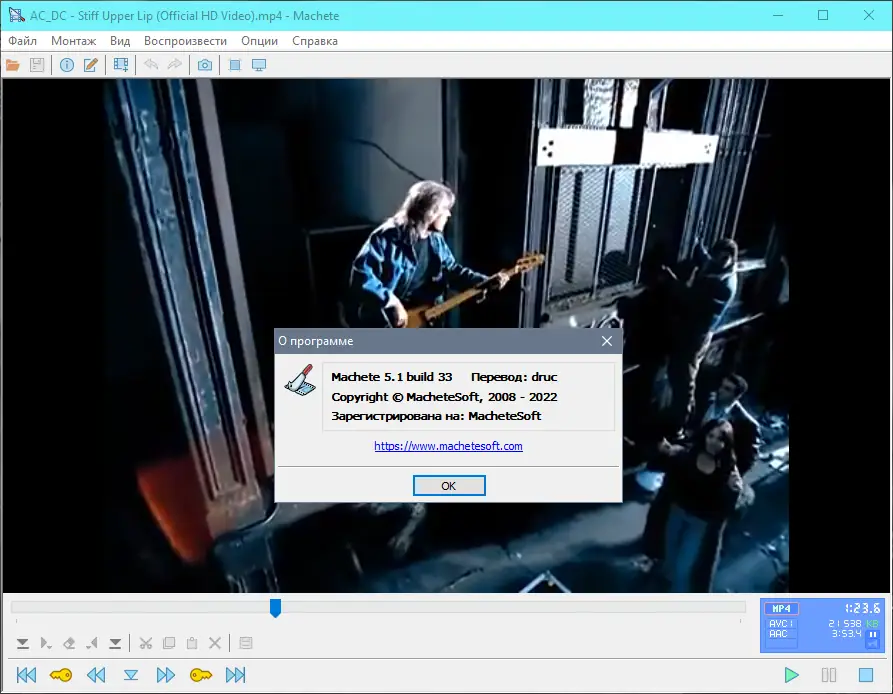Click the MP4 format badge

(781, 609)
